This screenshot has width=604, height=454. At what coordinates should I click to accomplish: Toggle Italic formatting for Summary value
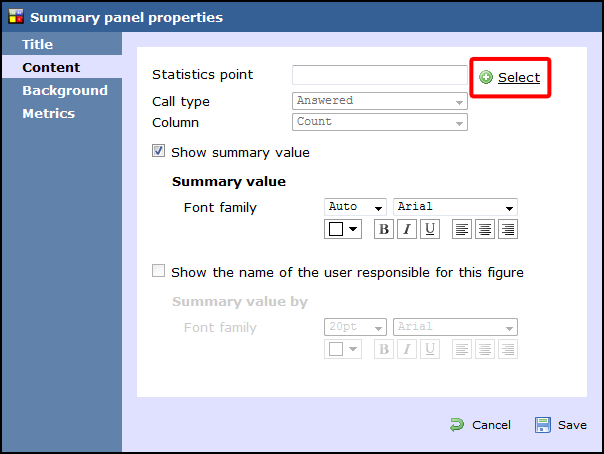pos(407,229)
